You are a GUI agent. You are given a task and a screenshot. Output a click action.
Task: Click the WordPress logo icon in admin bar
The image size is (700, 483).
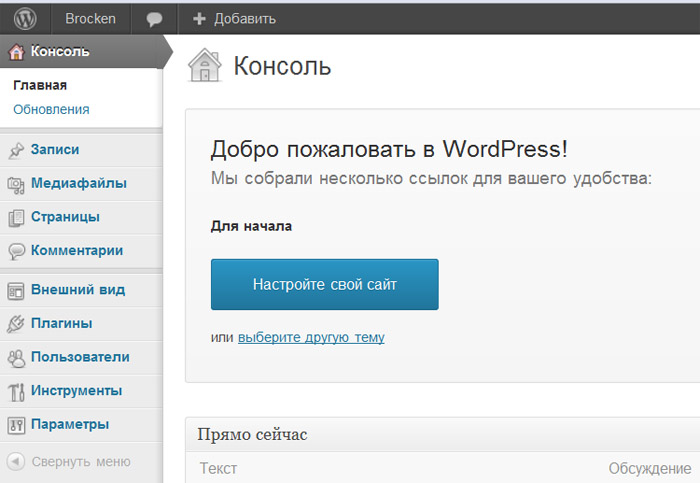[x=25, y=19]
